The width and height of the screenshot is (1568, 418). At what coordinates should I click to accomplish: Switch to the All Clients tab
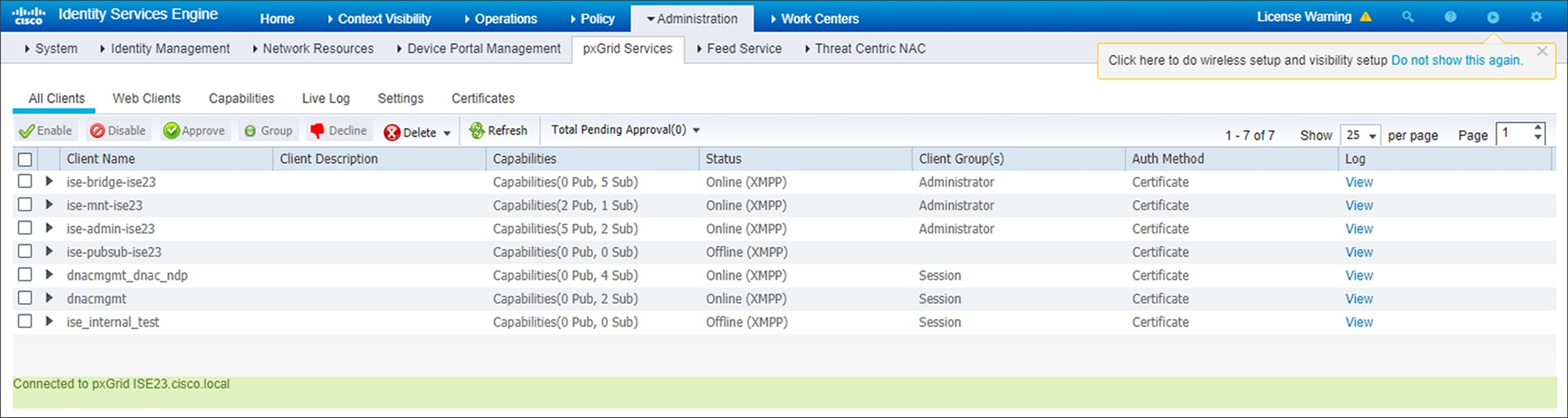click(x=56, y=98)
